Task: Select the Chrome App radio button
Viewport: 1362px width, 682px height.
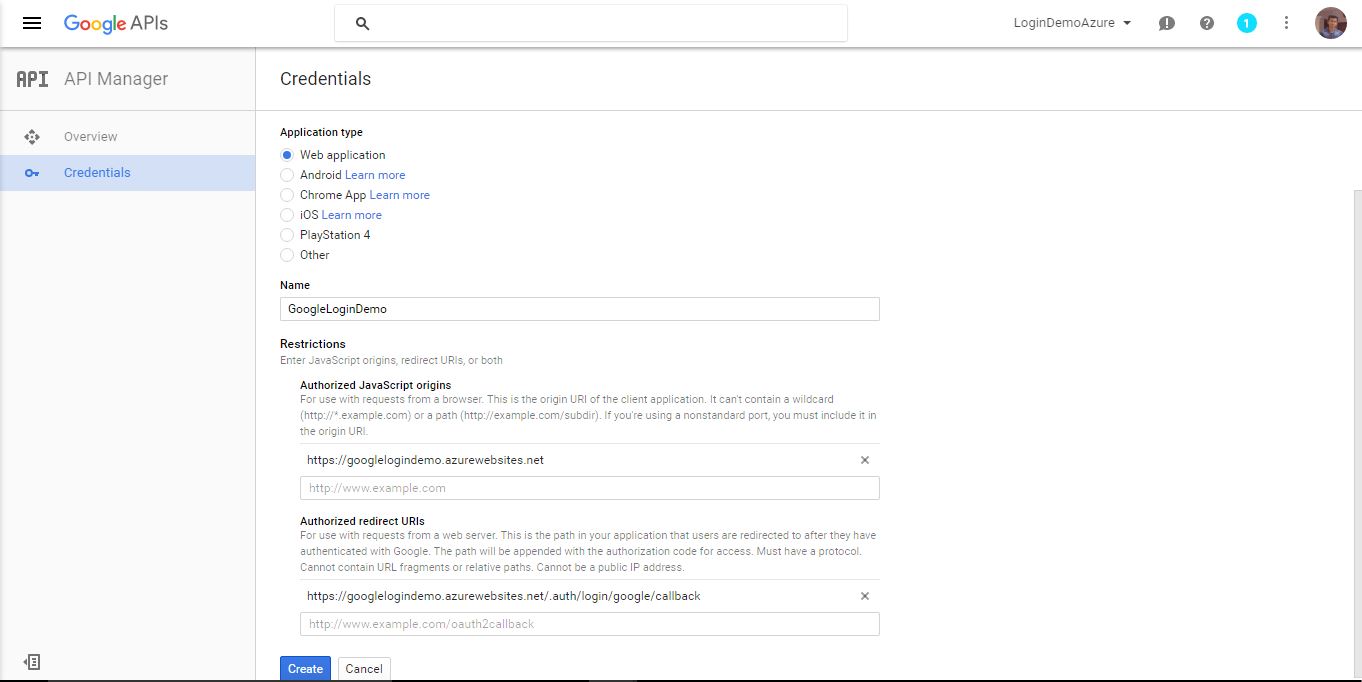Action: [287, 195]
